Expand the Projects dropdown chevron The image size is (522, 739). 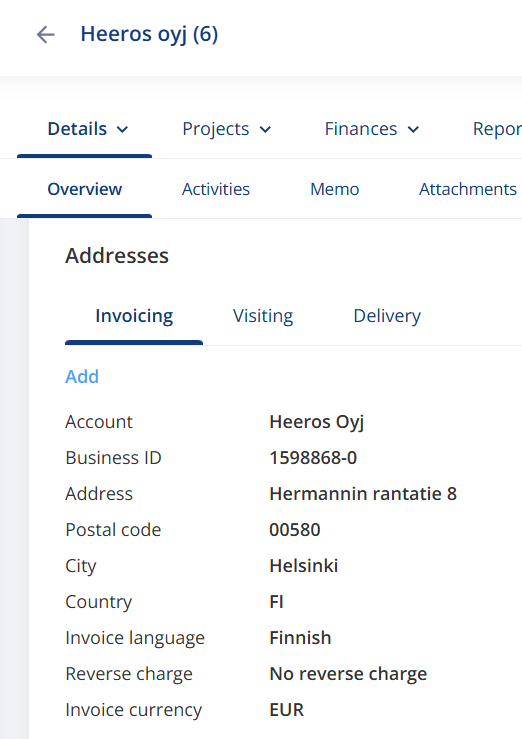265,130
